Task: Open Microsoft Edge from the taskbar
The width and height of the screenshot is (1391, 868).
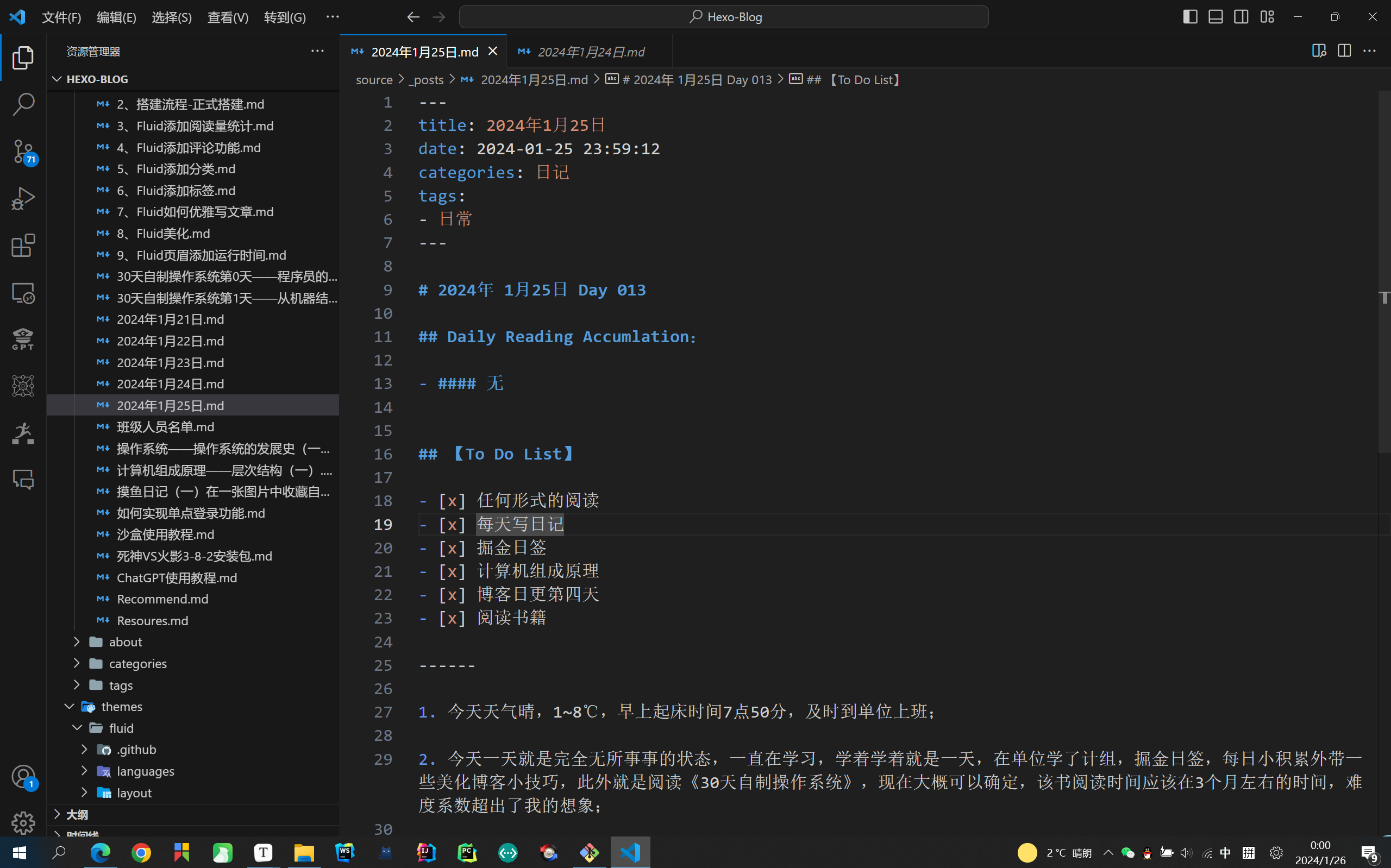Action: 101,852
